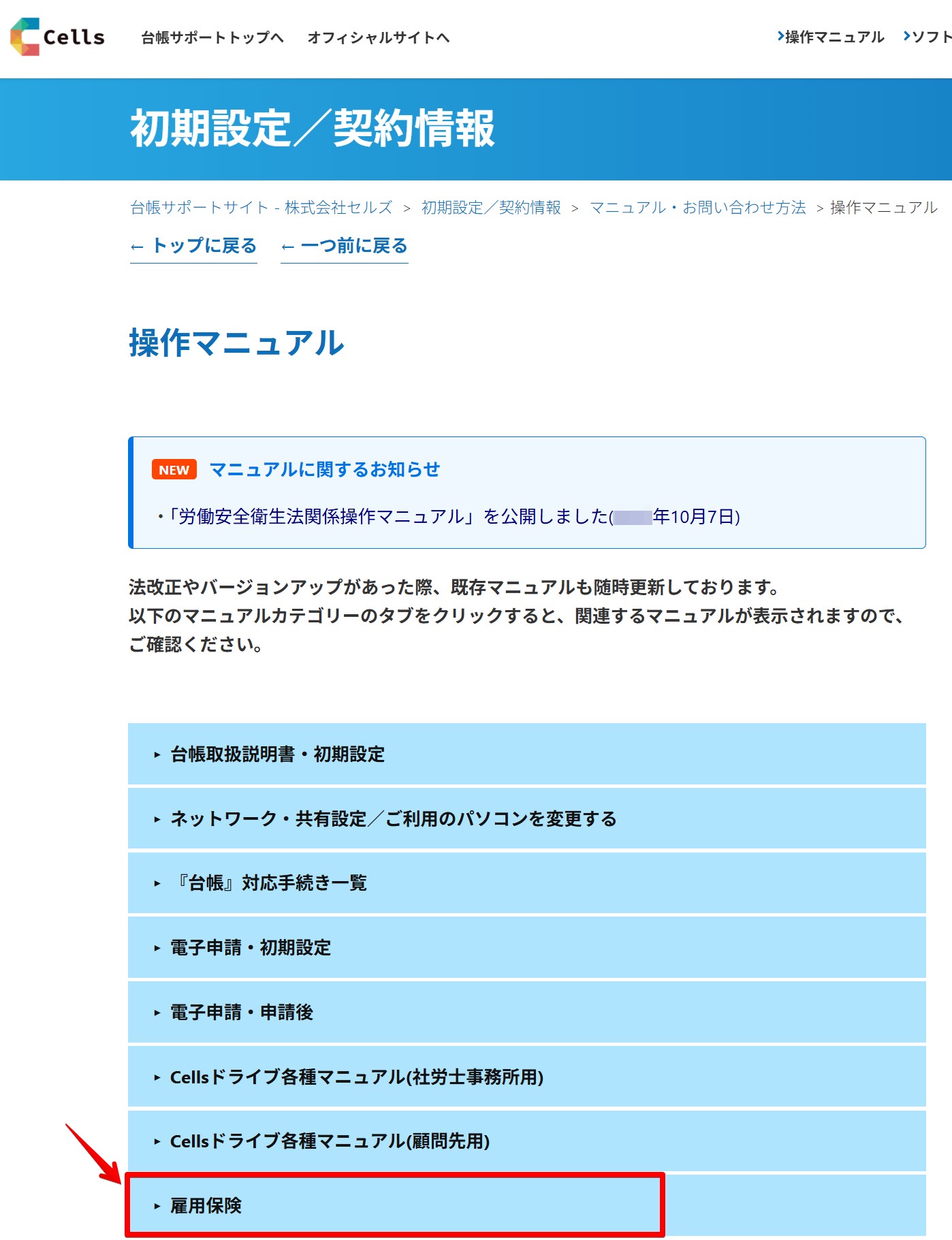Expand Cellsドライブ各種マニュアル(社労士事務所用) section

tap(527, 1077)
